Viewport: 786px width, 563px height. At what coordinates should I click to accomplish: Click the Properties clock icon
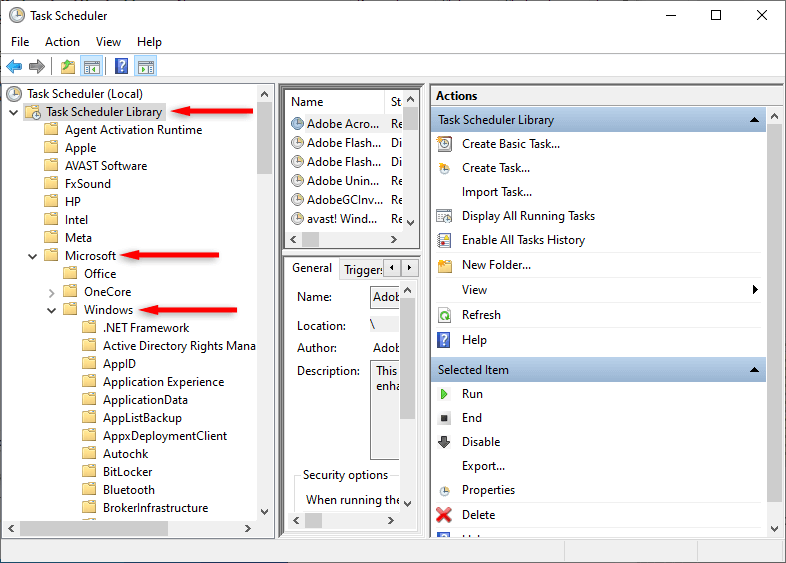(444, 491)
